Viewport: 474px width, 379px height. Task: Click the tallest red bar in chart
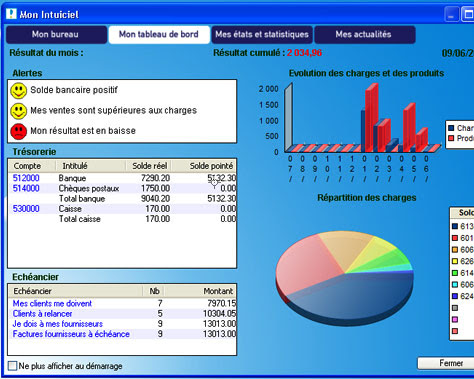coord(371,118)
